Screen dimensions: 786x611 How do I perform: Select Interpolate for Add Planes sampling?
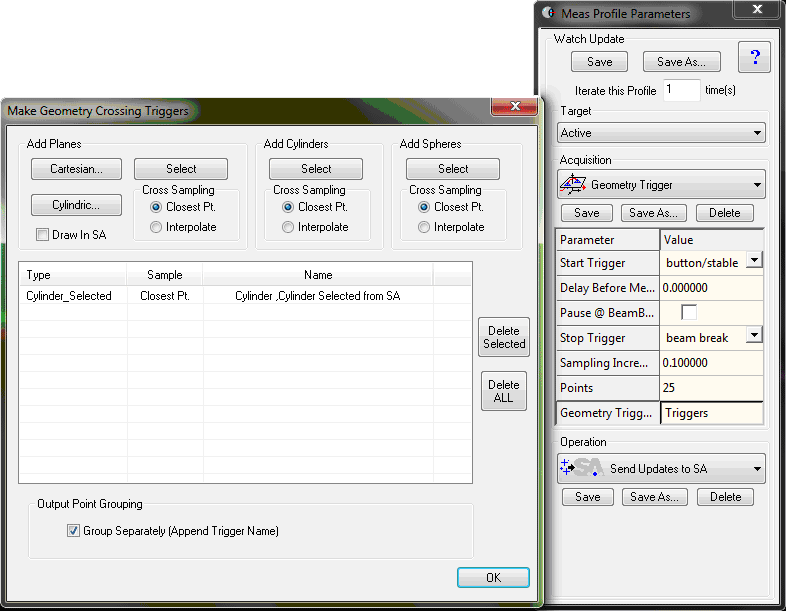point(156,227)
